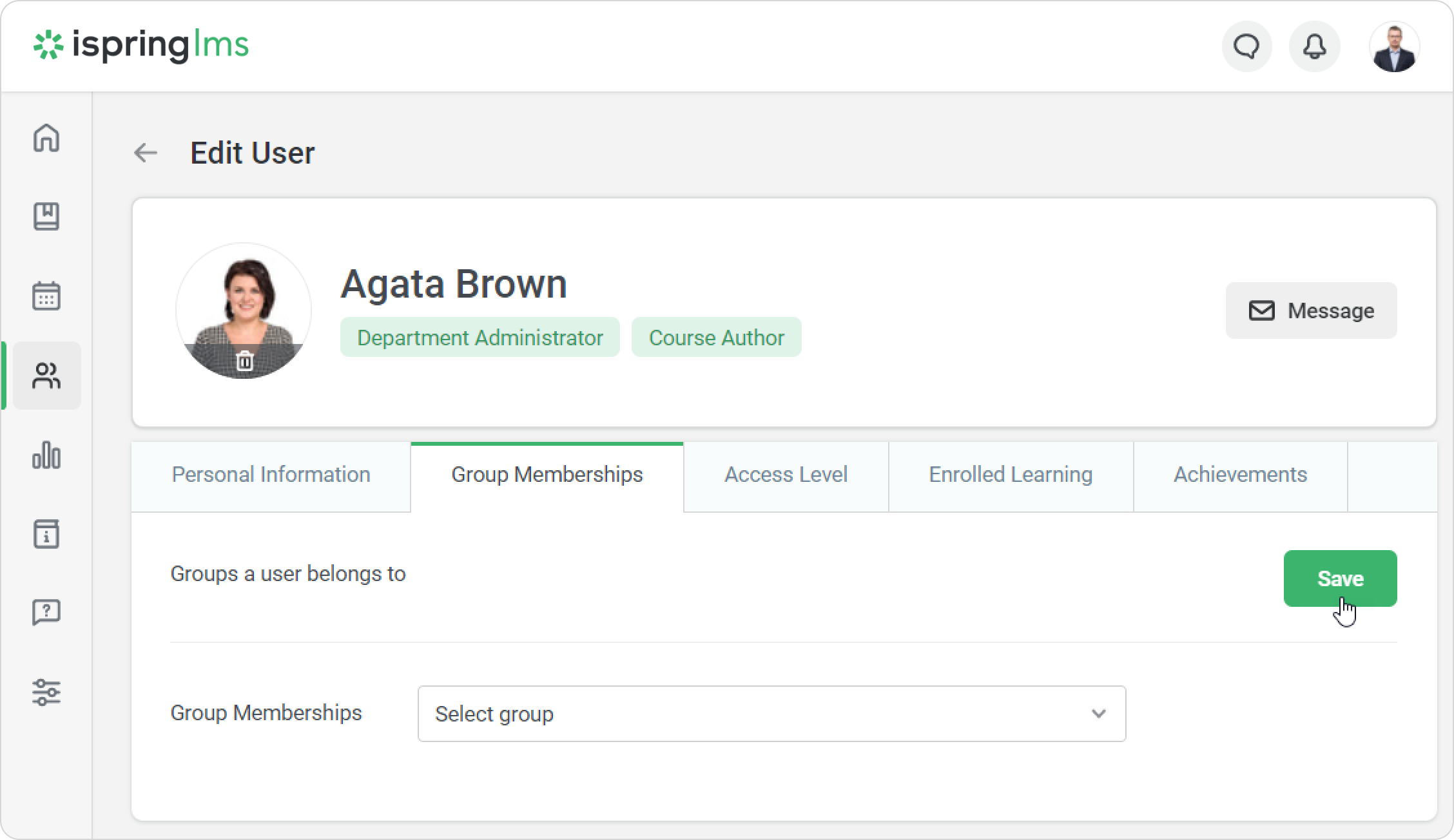Open the courses book icon in sidebar
The image size is (1454, 840).
[46, 216]
